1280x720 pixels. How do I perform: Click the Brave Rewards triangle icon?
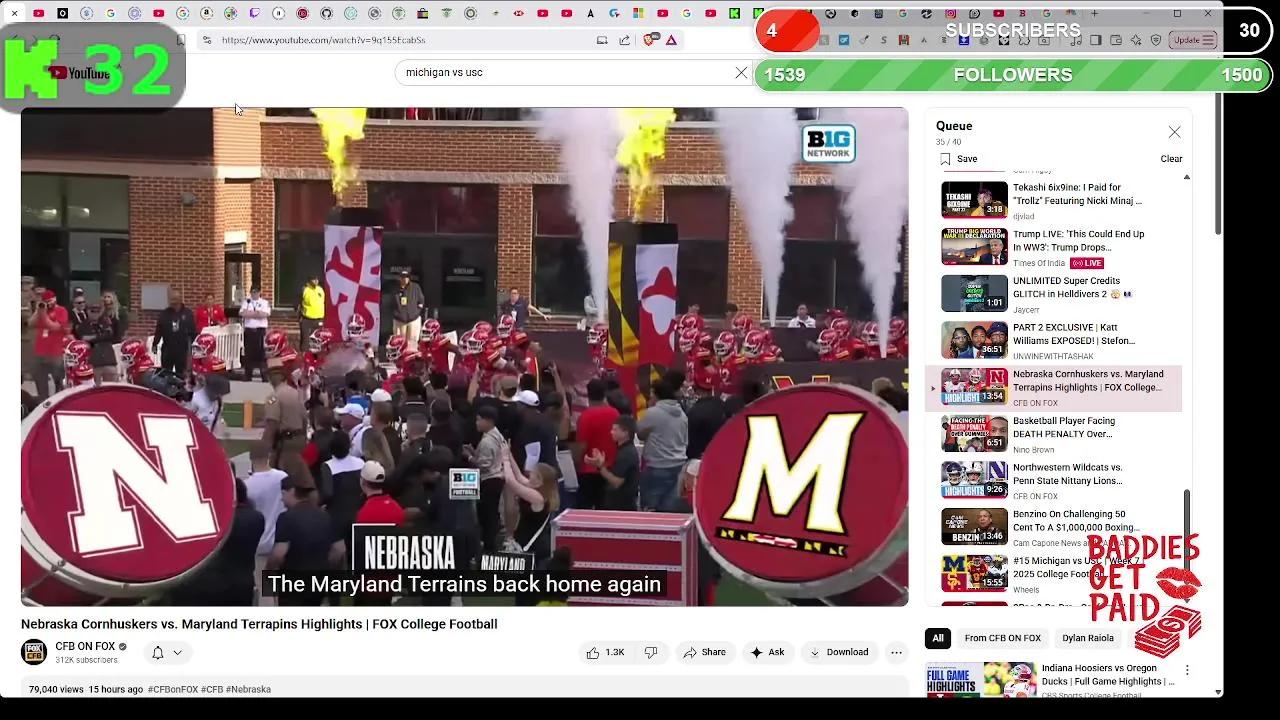click(x=671, y=40)
